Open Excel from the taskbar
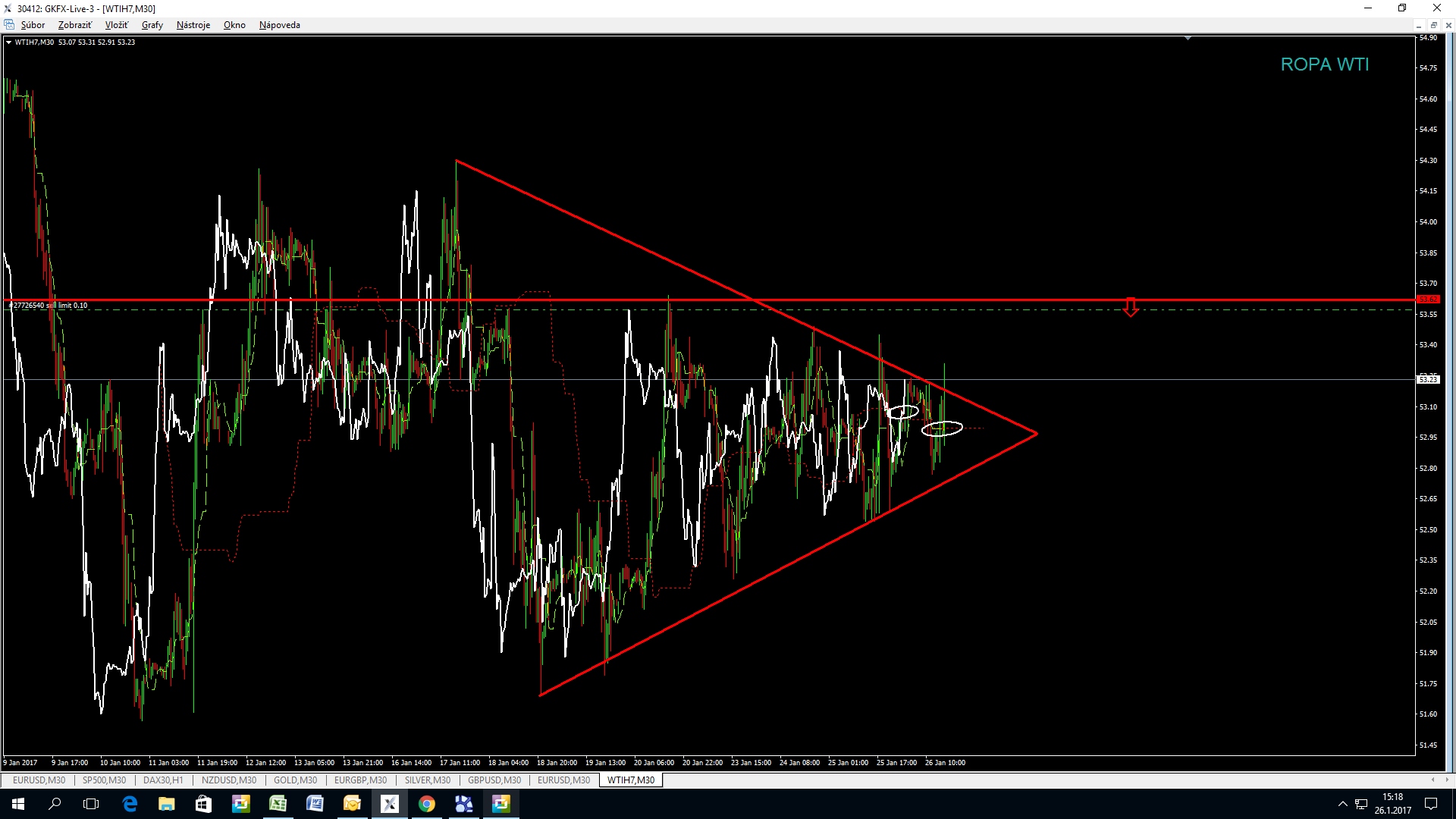Viewport: 1456px width, 819px height. tap(278, 804)
